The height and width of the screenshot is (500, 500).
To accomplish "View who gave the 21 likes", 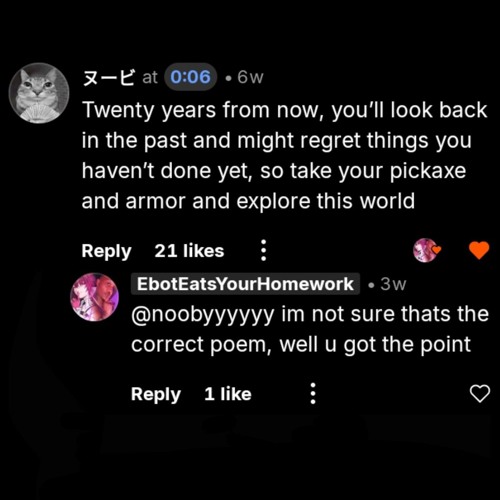I will (189, 251).
